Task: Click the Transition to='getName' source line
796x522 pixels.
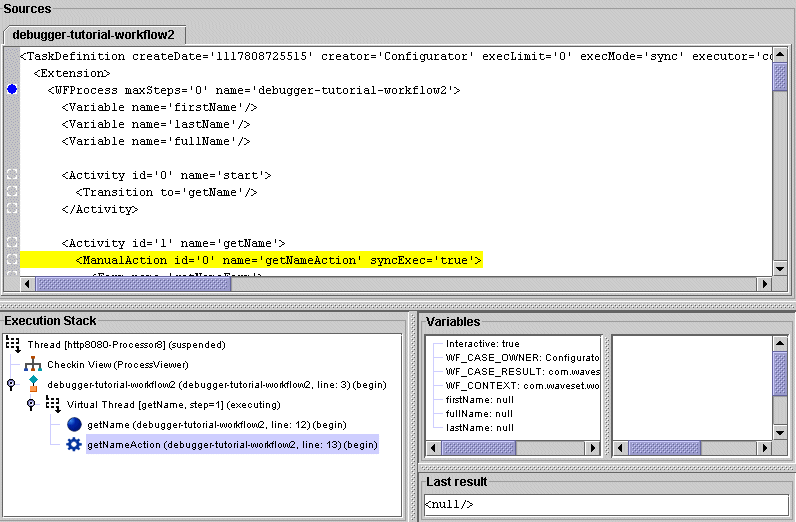Action: coord(167,192)
